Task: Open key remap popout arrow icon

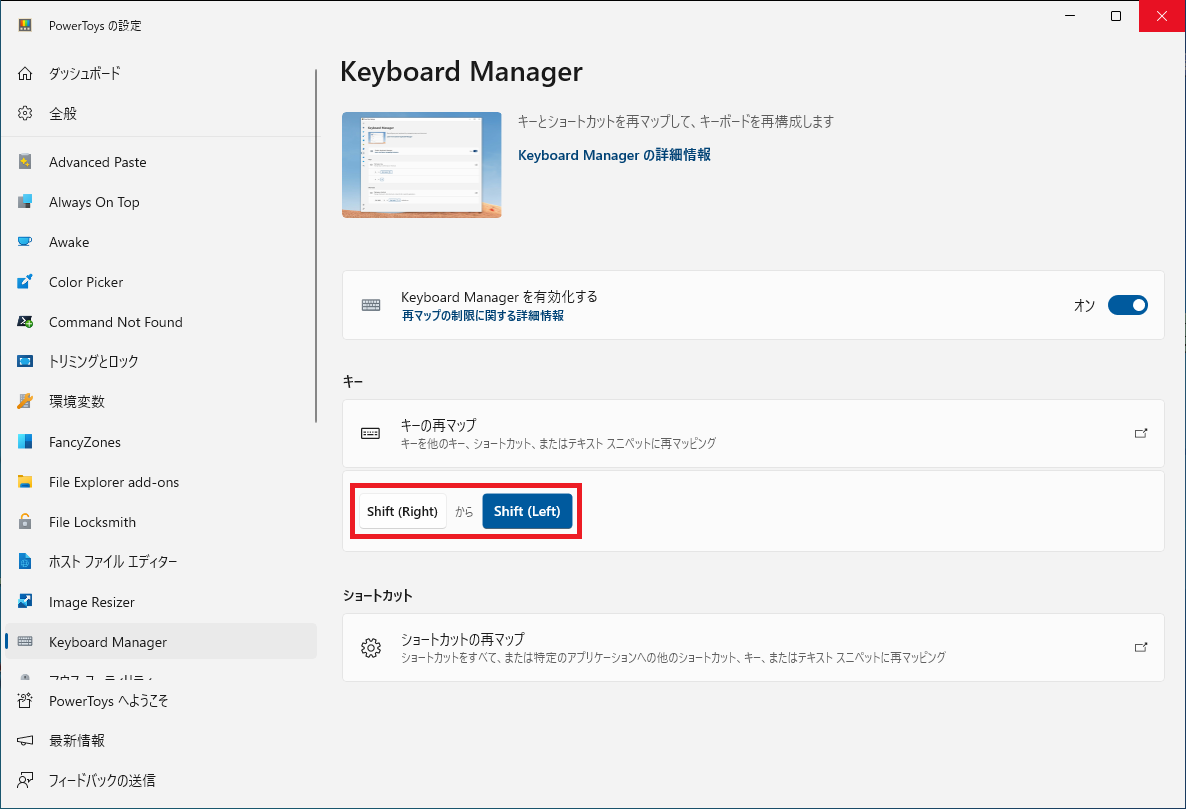Action: pyautogui.click(x=1141, y=433)
